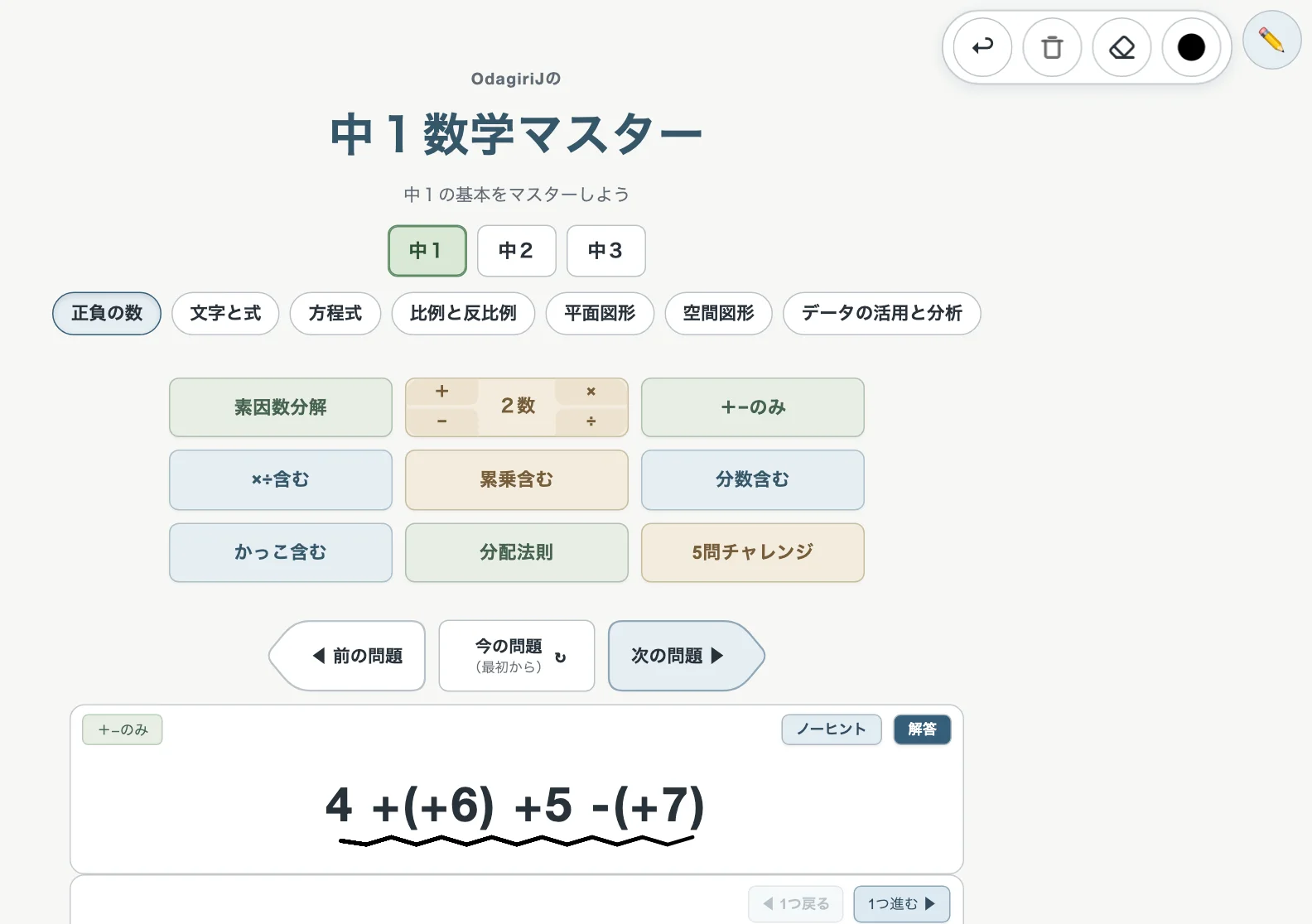Switch to the 中3 grade tab

coord(606,251)
